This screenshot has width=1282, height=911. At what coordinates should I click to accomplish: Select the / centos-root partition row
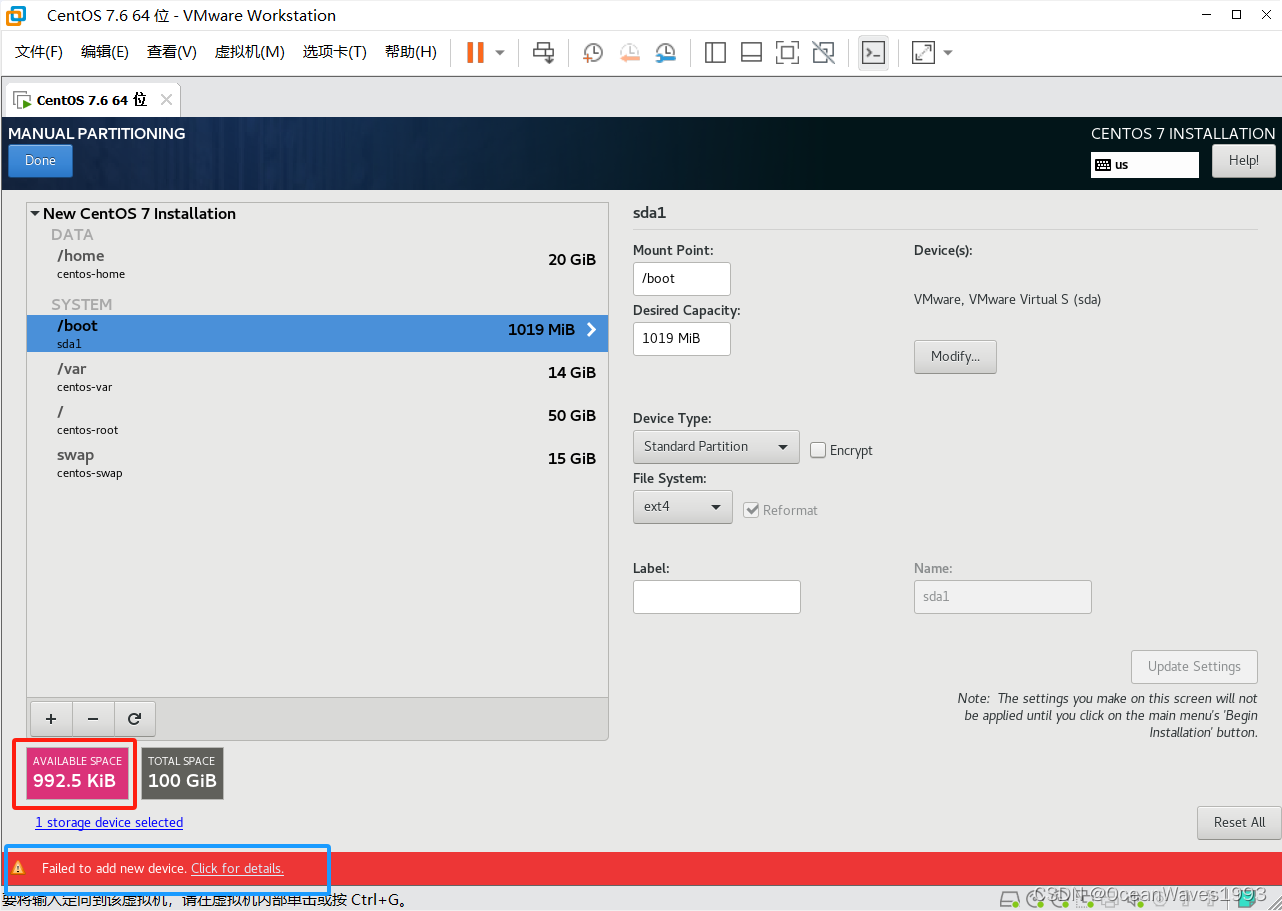(317, 420)
